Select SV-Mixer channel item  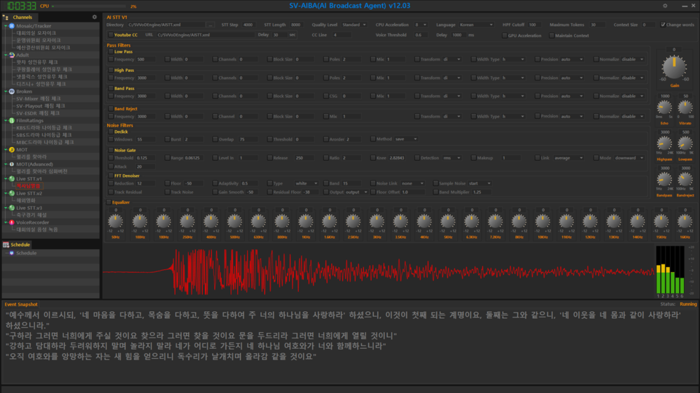[38, 98]
